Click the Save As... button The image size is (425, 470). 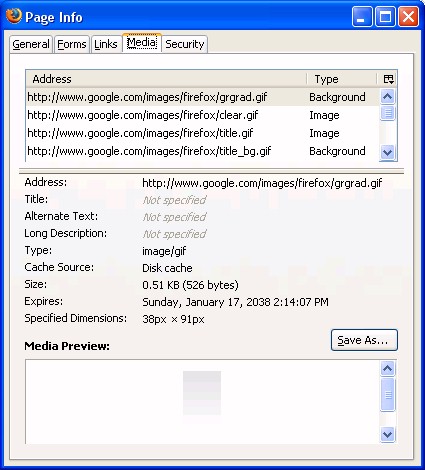pos(364,340)
